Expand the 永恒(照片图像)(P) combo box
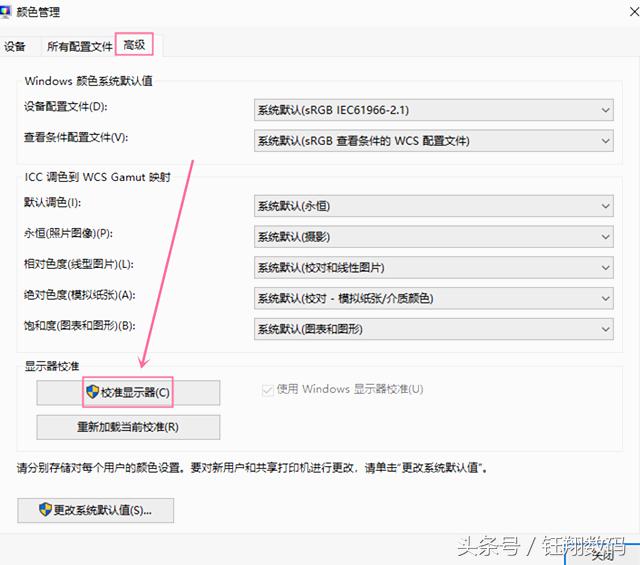The width and height of the screenshot is (640, 565). pyautogui.click(x=433, y=237)
